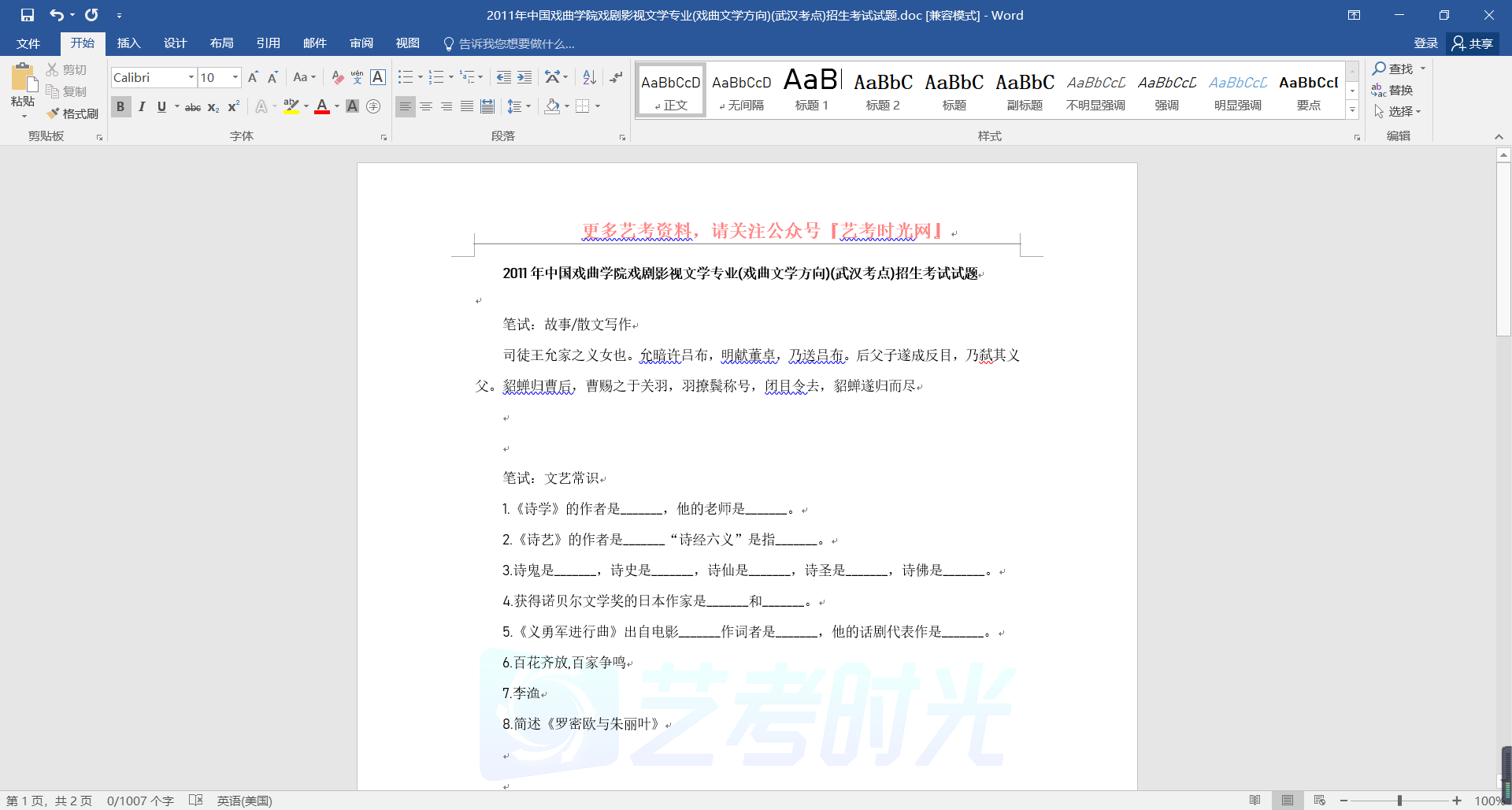Click the red font color swatch
Viewport: 1512px width, 810px height.
pyautogui.click(x=321, y=106)
